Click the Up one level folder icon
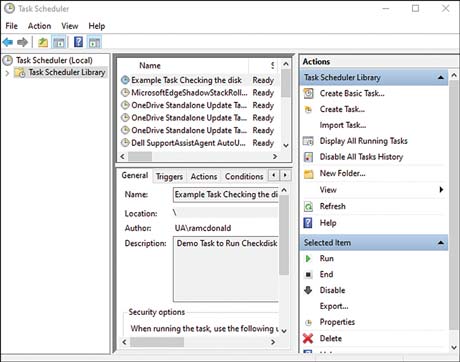Viewport: 460px width, 362px height. [43, 42]
